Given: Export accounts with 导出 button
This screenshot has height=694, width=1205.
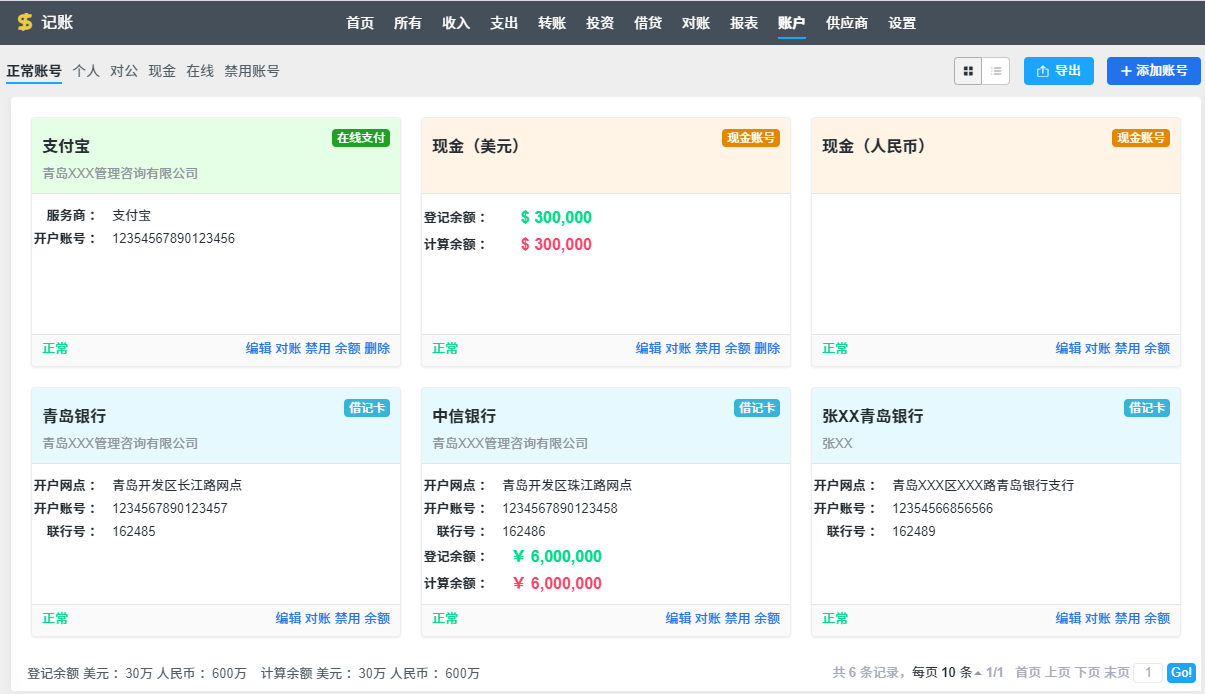Looking at the screenshot, I should (1059, 71).
